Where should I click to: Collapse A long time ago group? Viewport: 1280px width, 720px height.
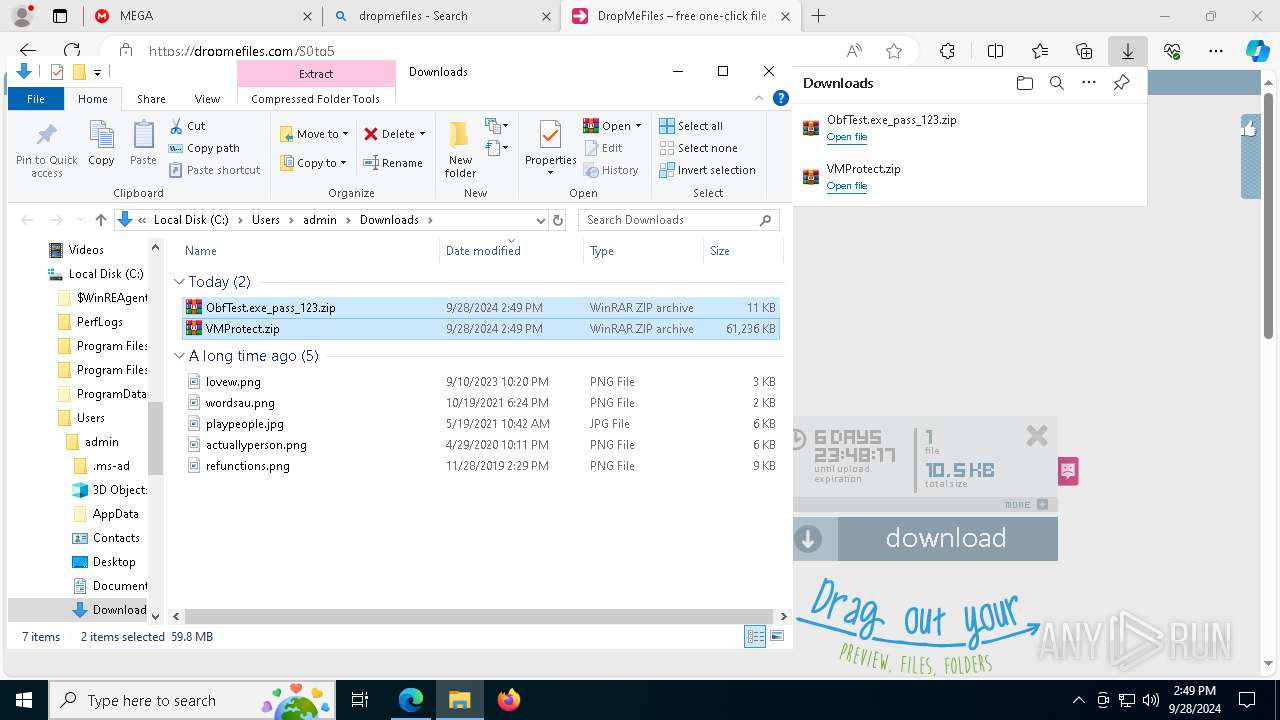pos(180,356)
